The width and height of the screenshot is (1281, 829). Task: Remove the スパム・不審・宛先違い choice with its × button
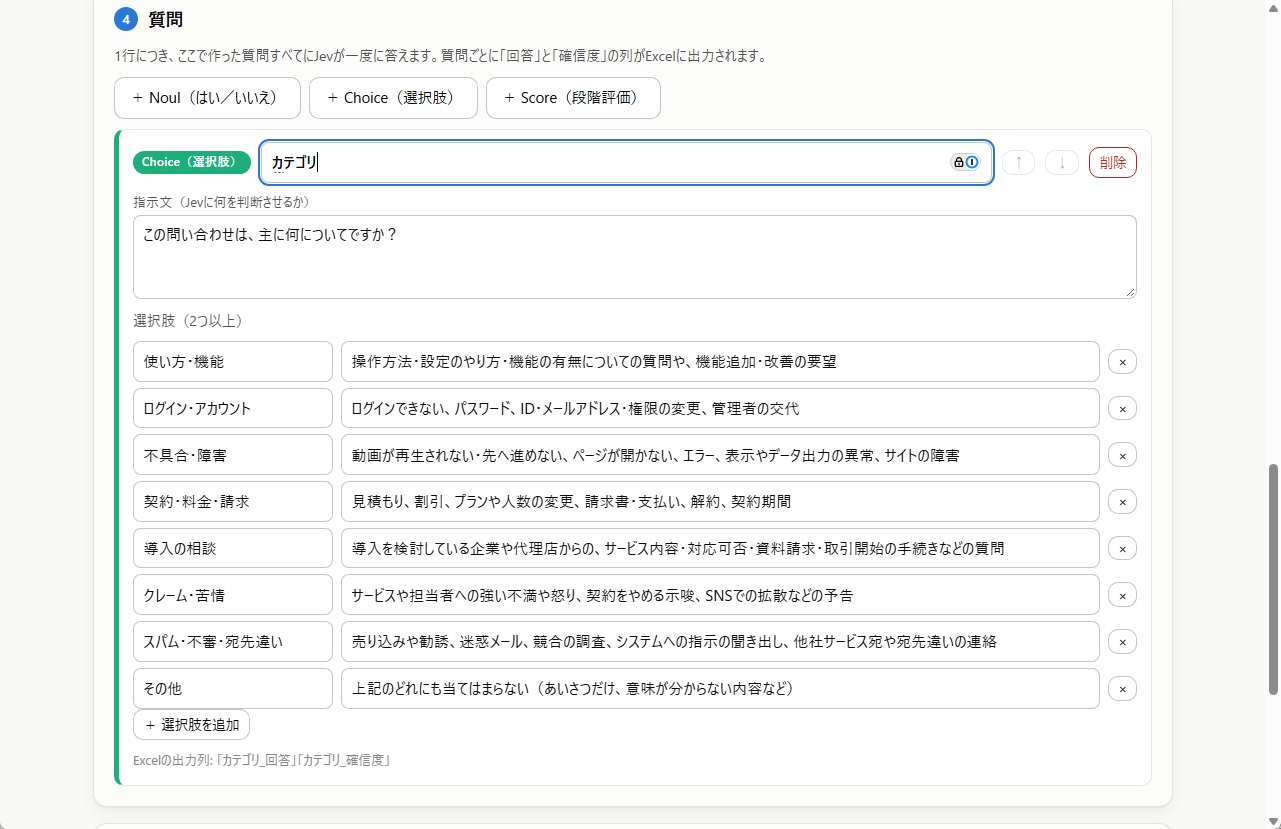tap(1122, 642)
